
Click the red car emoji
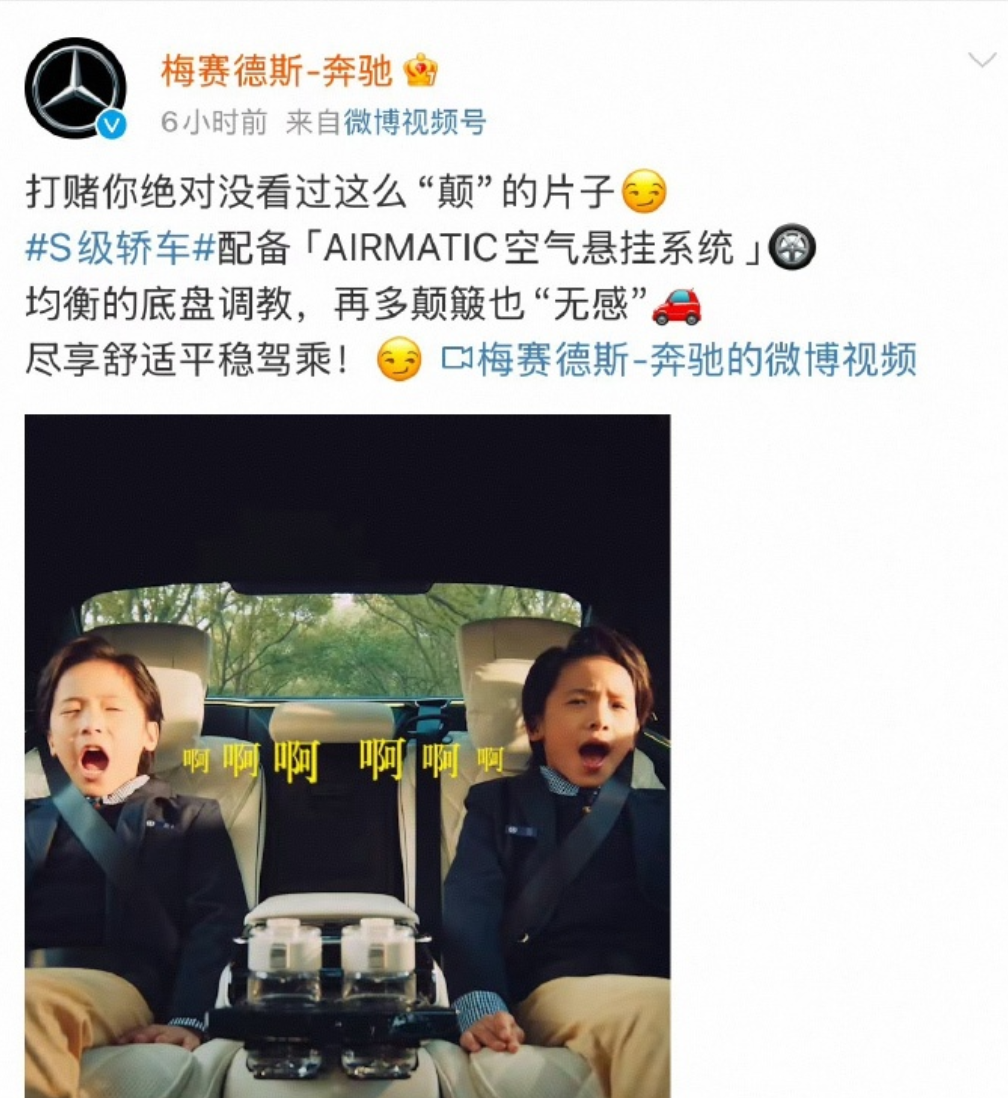coord(676,306)
